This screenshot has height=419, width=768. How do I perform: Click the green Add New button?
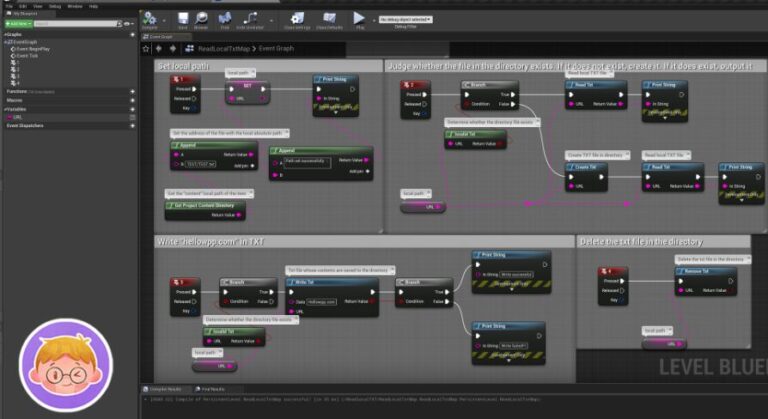click(19, 24)
